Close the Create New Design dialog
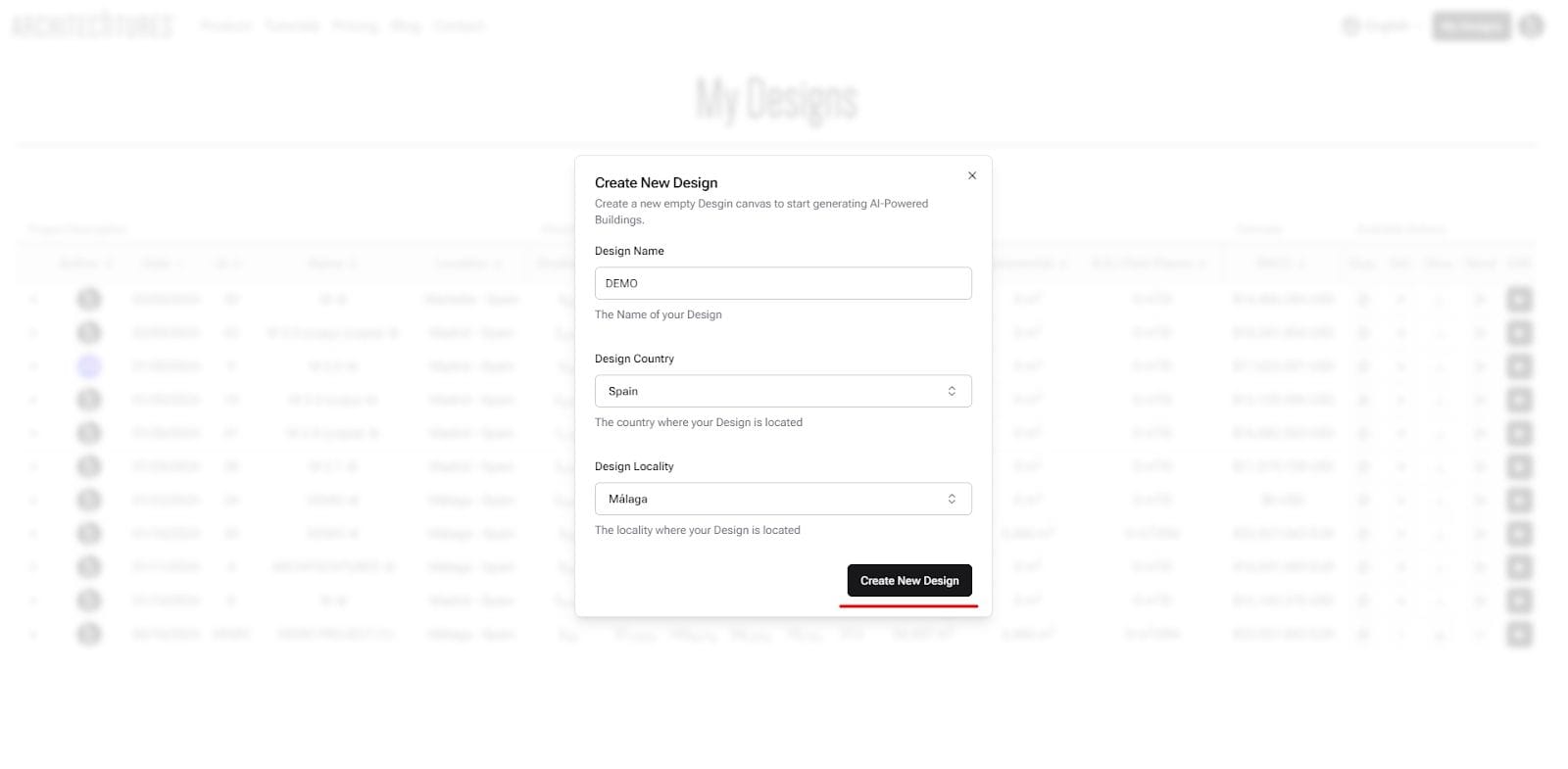 click(x=971, y=175)
